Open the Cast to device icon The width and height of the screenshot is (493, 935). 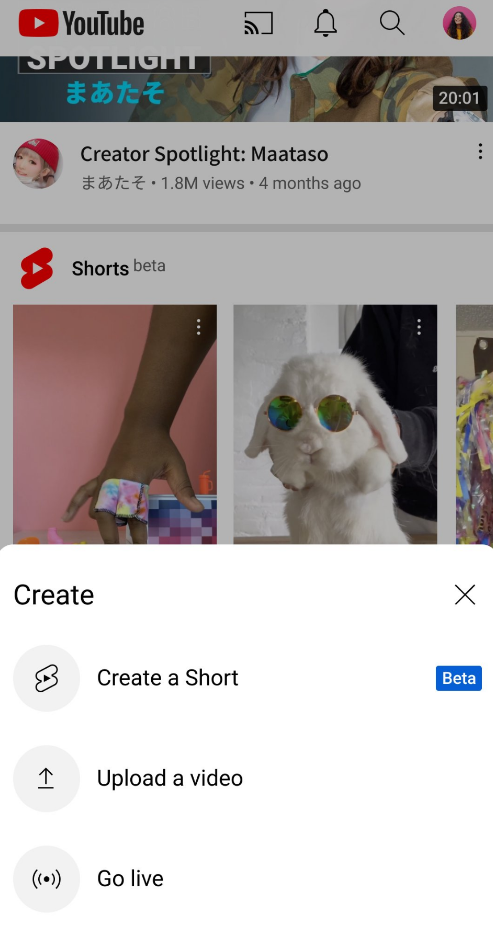[x=259, y=24]
